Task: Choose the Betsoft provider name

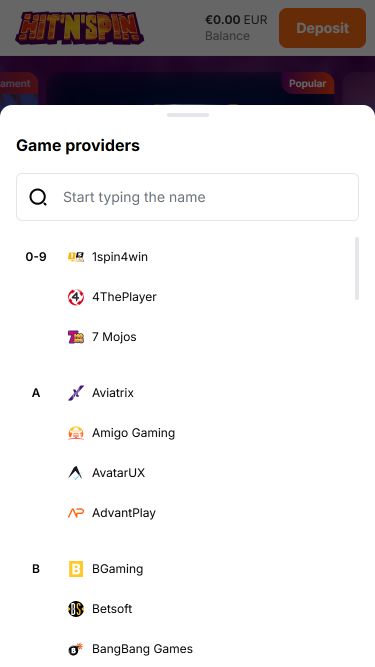Action: pos(112,609)
